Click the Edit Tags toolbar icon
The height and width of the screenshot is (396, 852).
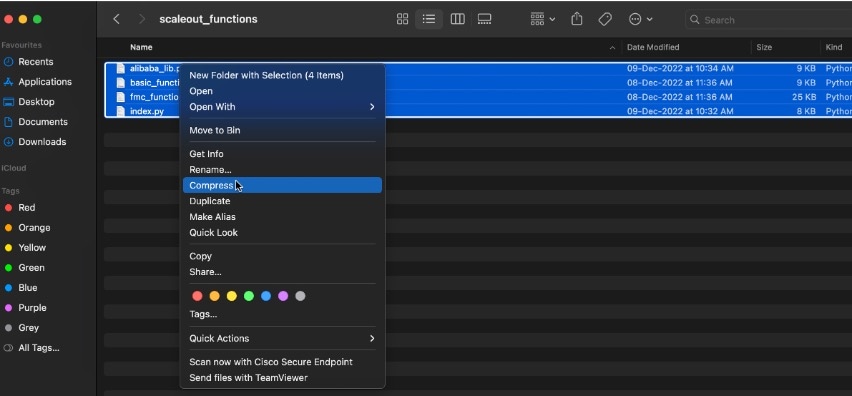(x=605, y=20)
